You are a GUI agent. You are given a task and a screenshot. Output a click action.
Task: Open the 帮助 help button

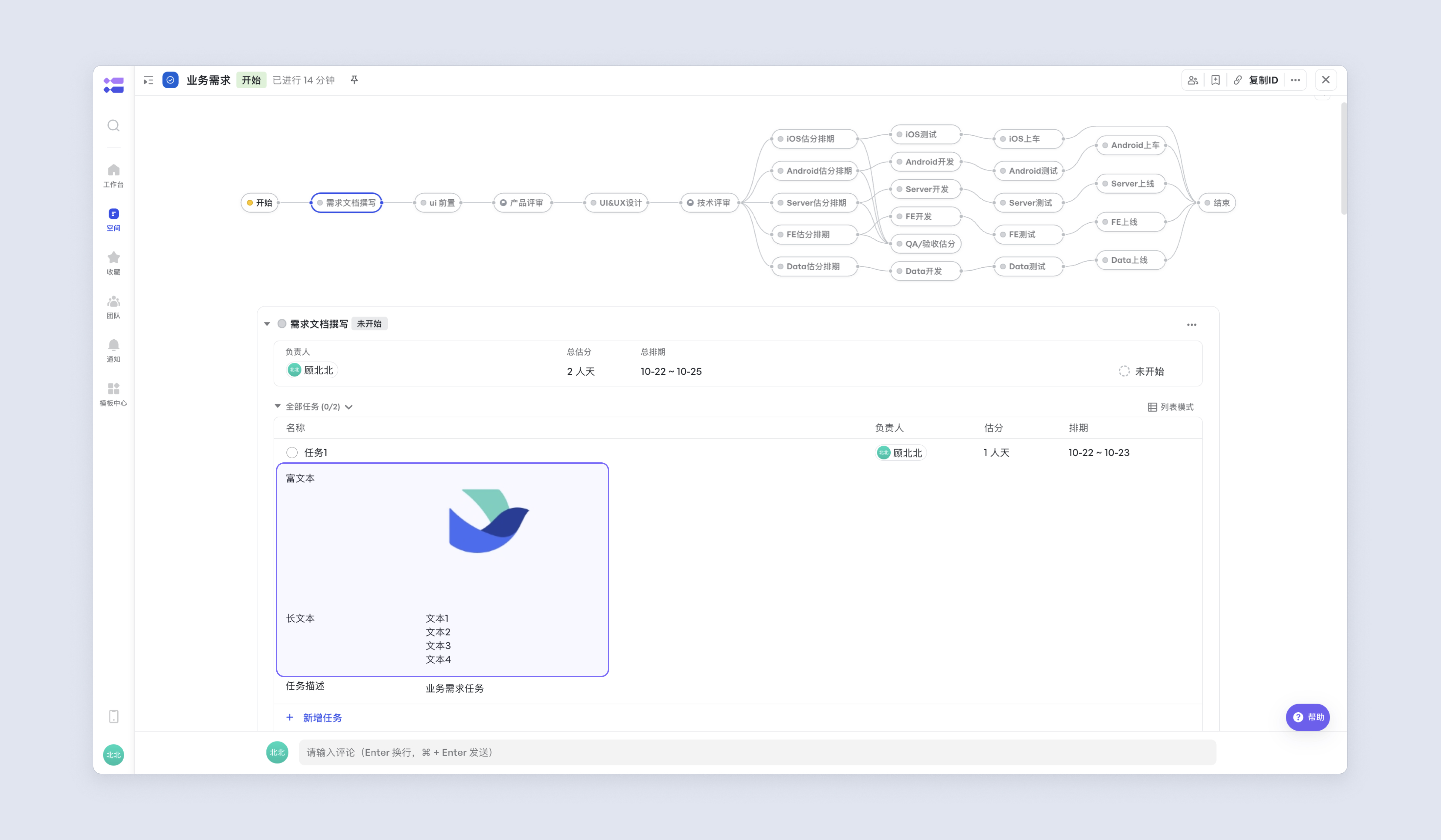point(1307,717)
